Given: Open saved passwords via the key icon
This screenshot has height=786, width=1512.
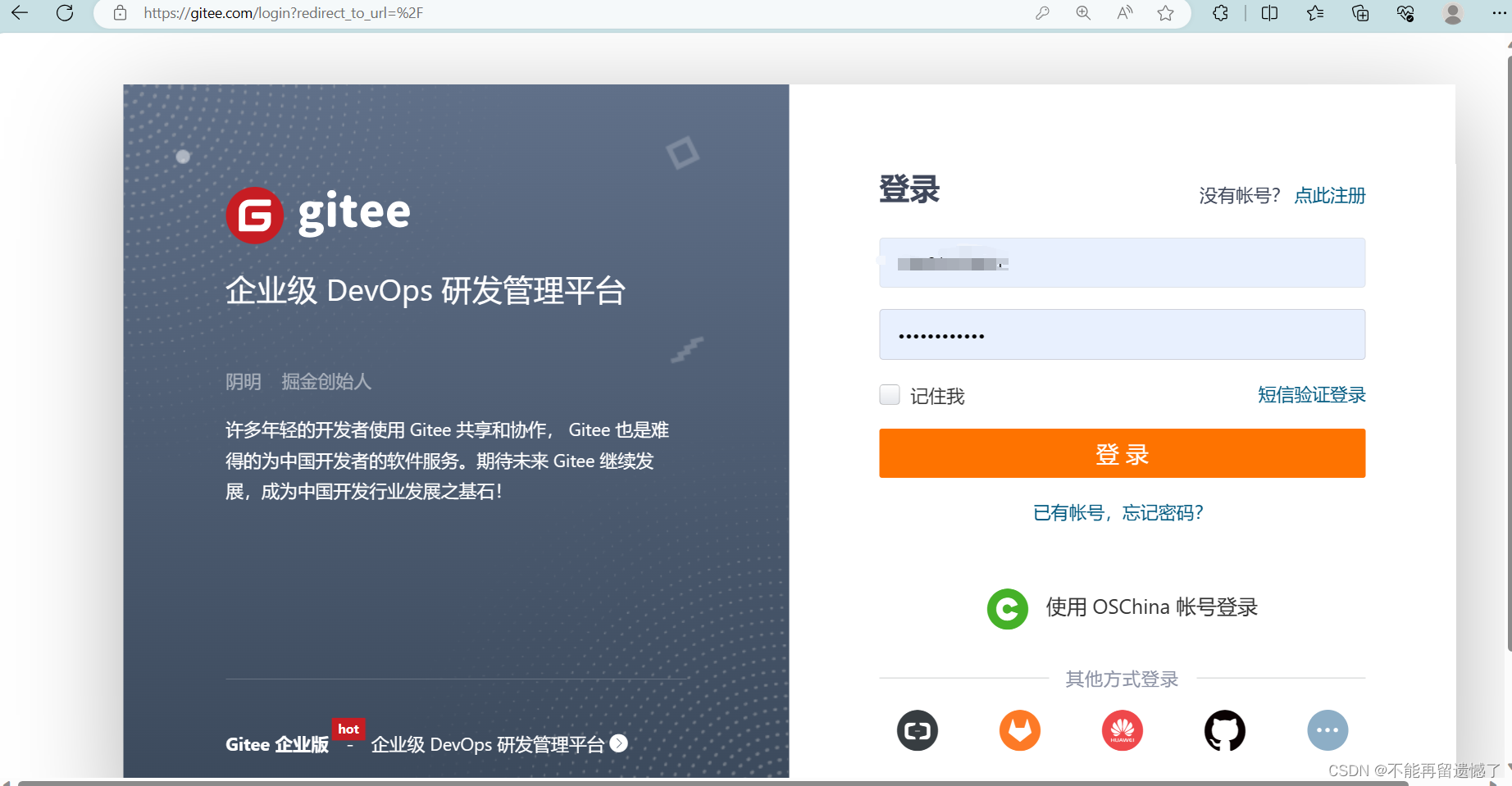Looking at the screenshot, I should point(1042,13).
